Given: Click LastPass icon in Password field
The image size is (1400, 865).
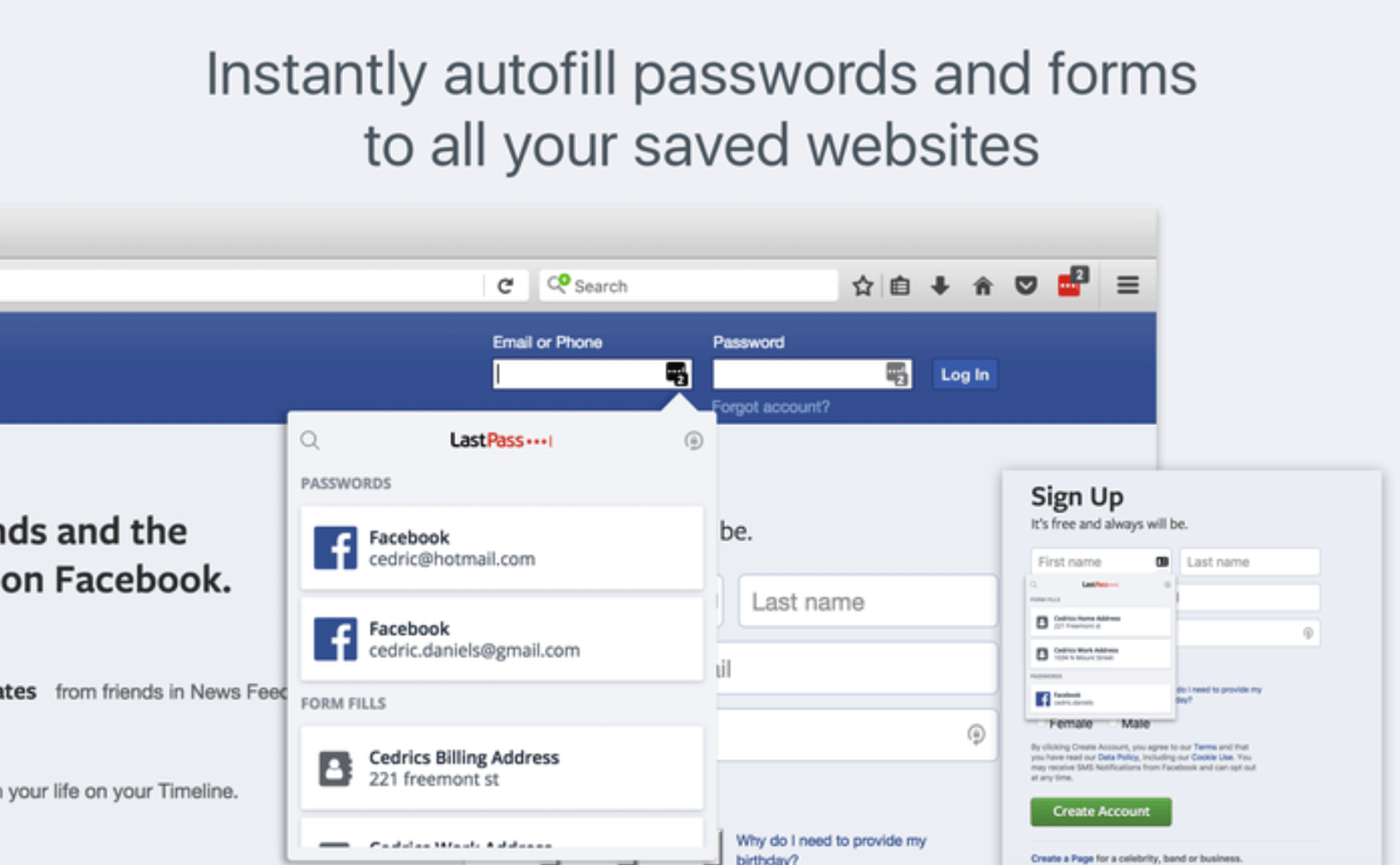Looking at the screenshot, I should (x=897, y=374).
